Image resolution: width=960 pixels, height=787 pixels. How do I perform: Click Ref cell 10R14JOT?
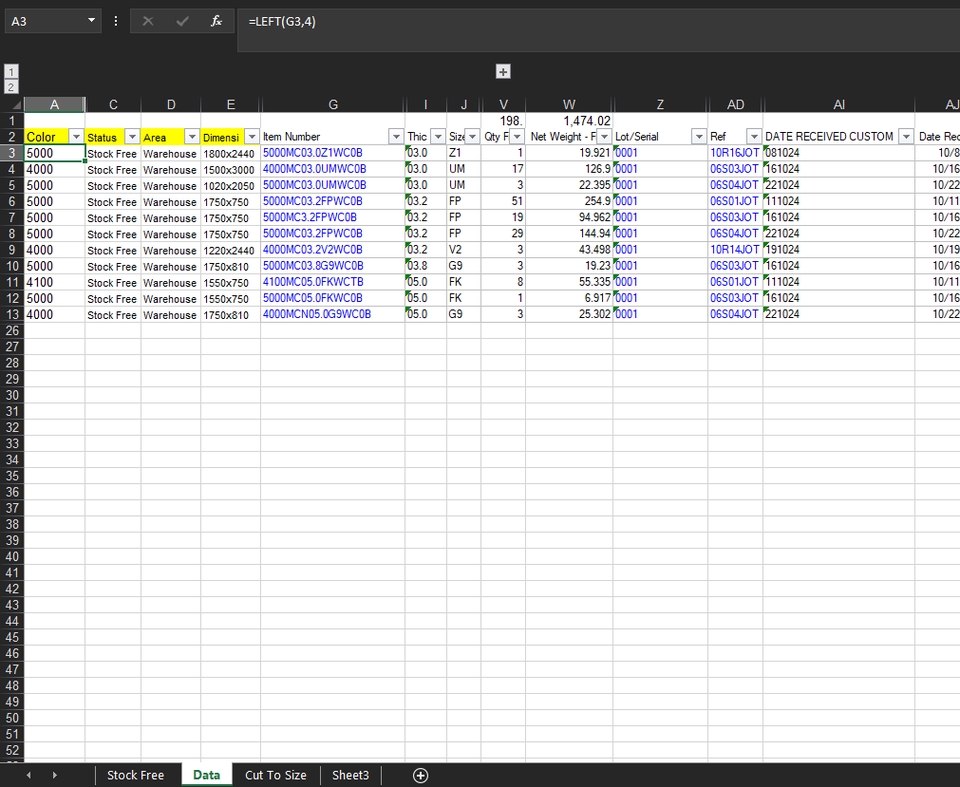735,250
